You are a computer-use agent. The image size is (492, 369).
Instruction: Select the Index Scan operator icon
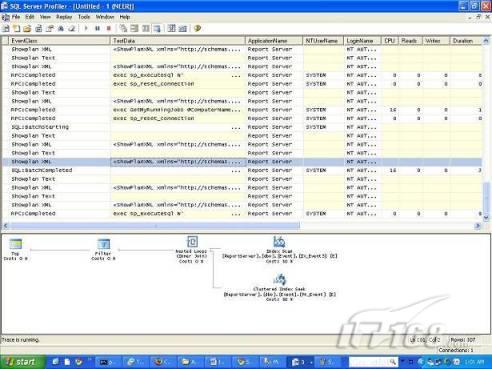(x=279, y=242)
